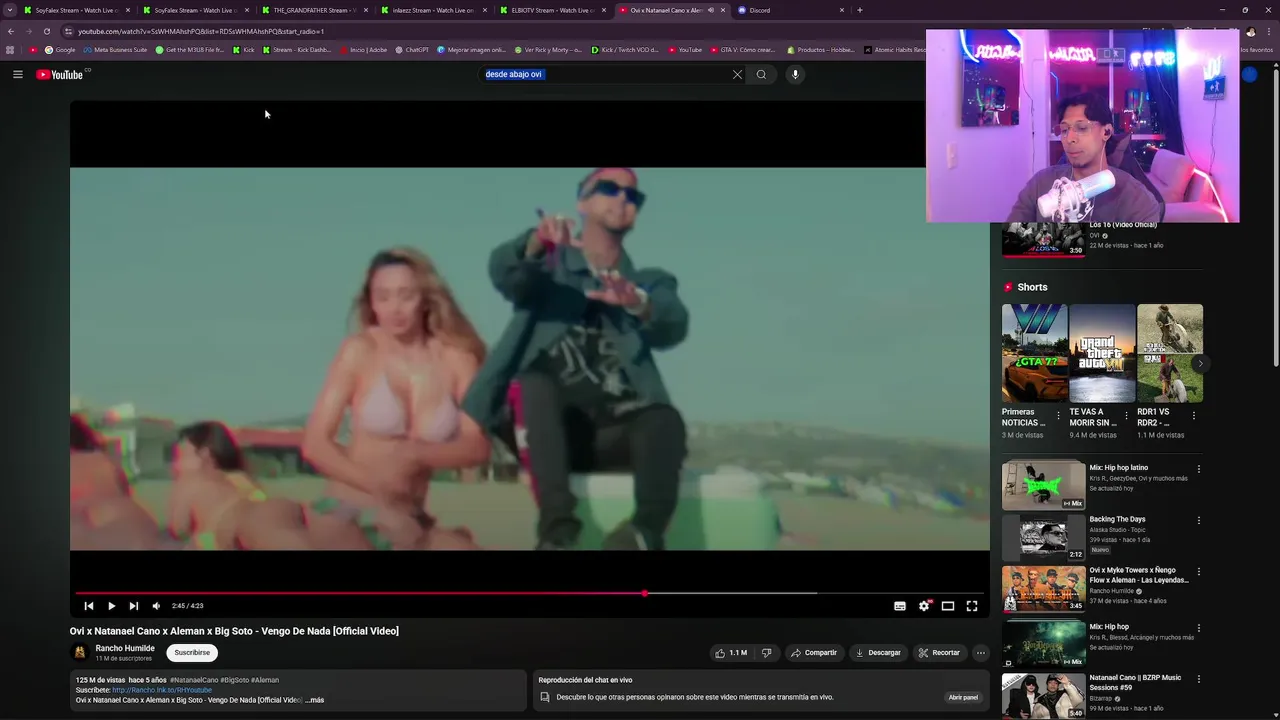
Task: Open the Meta Business Suite bookmark
Action: point(115,49)
